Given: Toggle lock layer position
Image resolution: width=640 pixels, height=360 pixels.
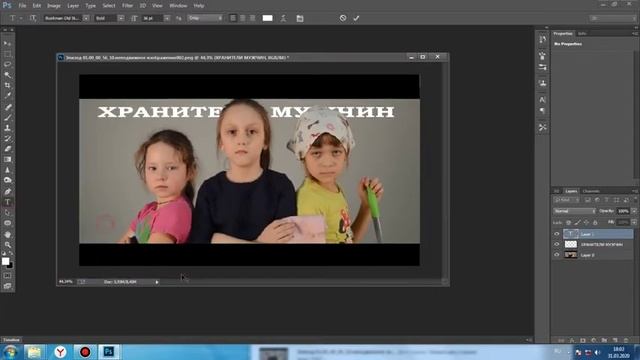Looking at the screenshot, I should pyautogui.click(x=586, y=222).
